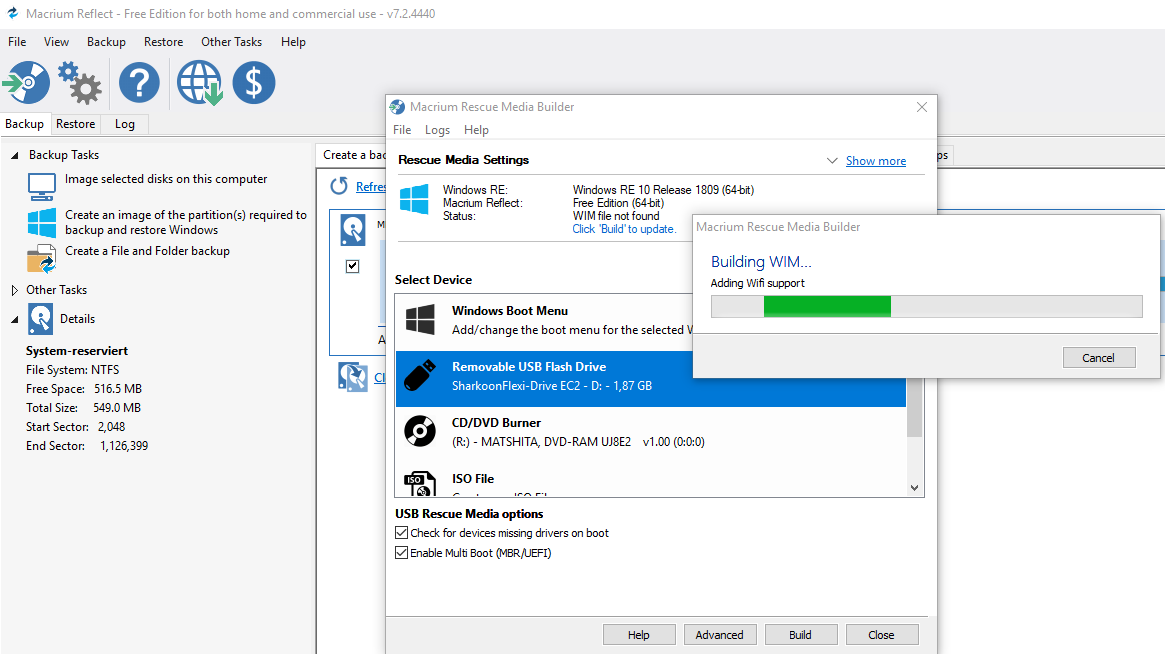Click the device list scroll down arrow
This screenshot has width=1165, height=654.
915,488
